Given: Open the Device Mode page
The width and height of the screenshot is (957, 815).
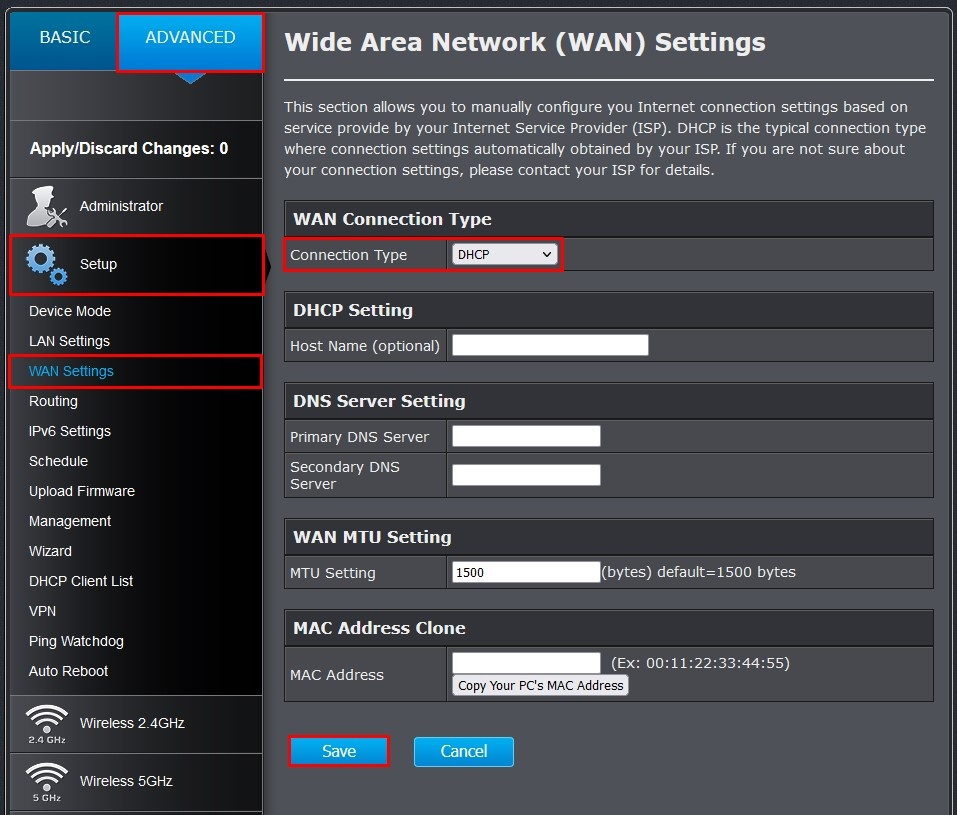Looking at the screenshot, I should 70,311.
